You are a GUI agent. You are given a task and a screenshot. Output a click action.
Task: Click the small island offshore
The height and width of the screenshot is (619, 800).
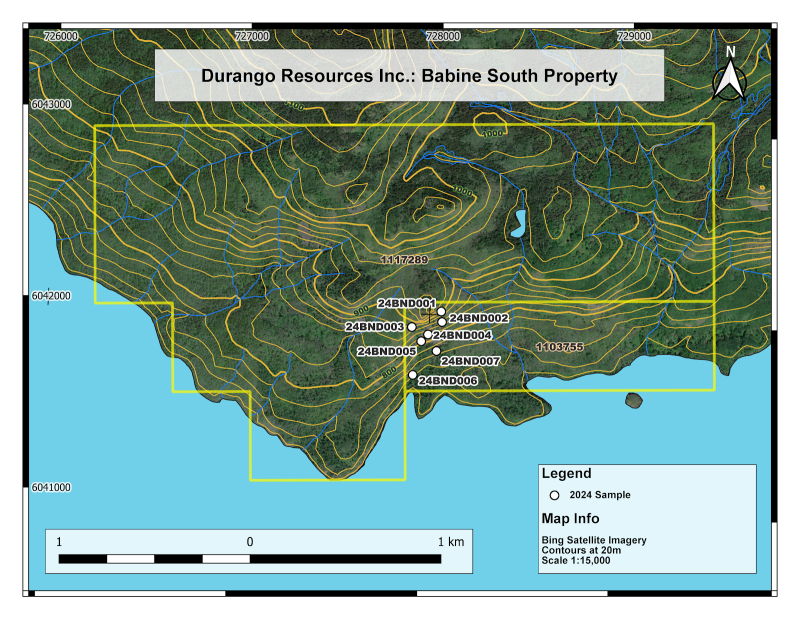point(634,400)
